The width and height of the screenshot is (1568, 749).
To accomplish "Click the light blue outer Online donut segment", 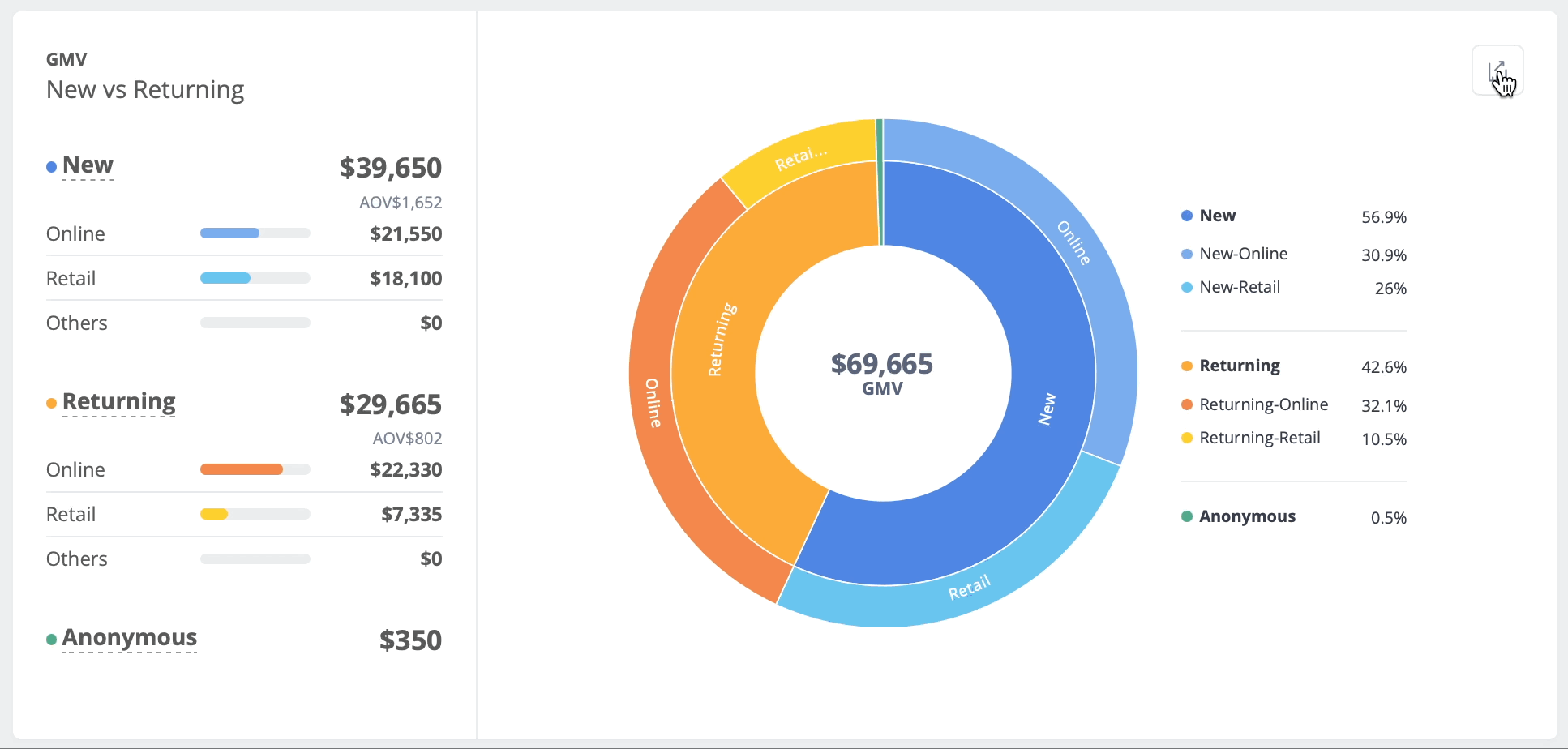I will (1086, 243).
